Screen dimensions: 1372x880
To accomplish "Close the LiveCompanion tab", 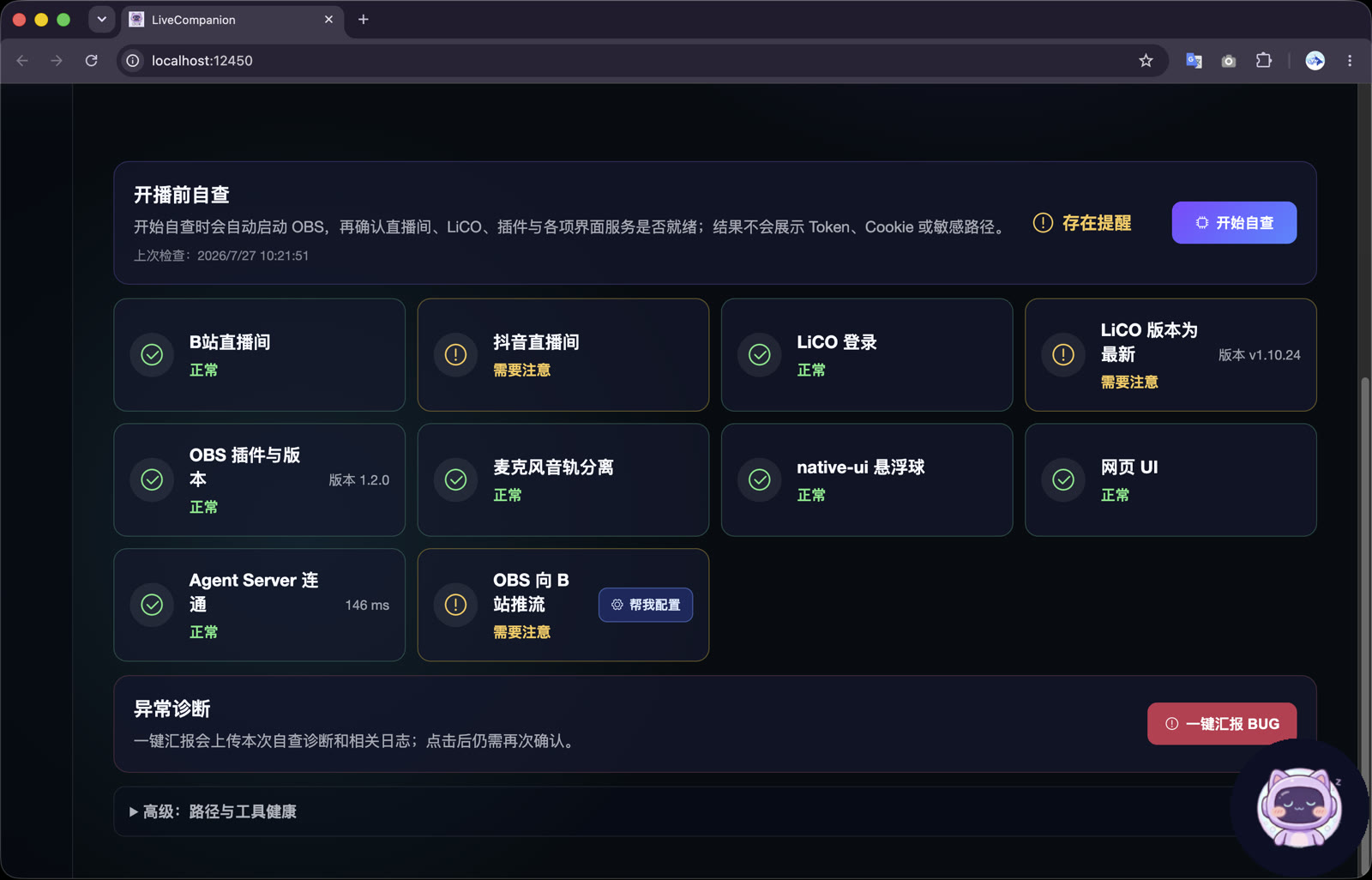I will click(328, 20).
